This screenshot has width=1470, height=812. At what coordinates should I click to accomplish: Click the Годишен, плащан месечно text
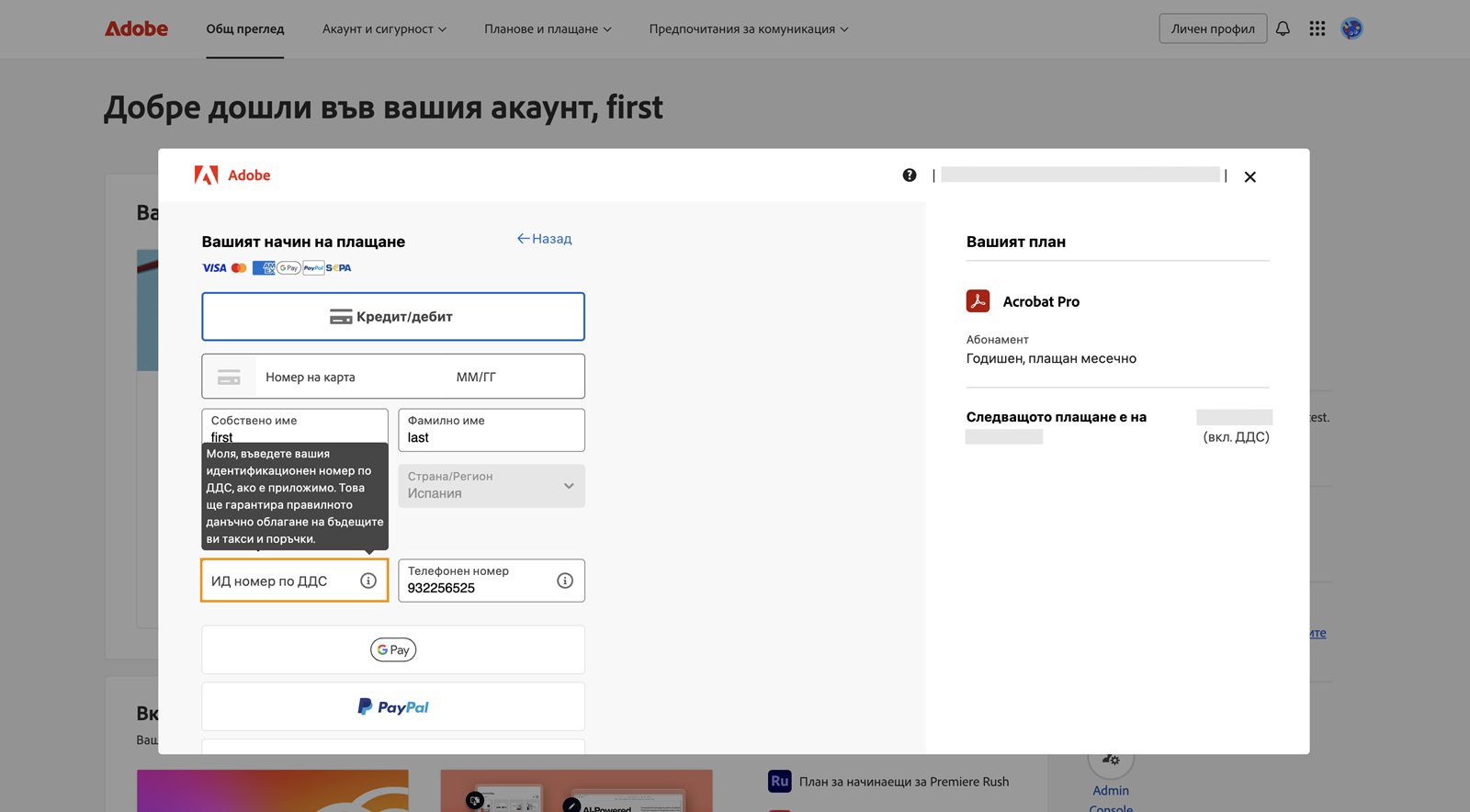(1051, 358)
